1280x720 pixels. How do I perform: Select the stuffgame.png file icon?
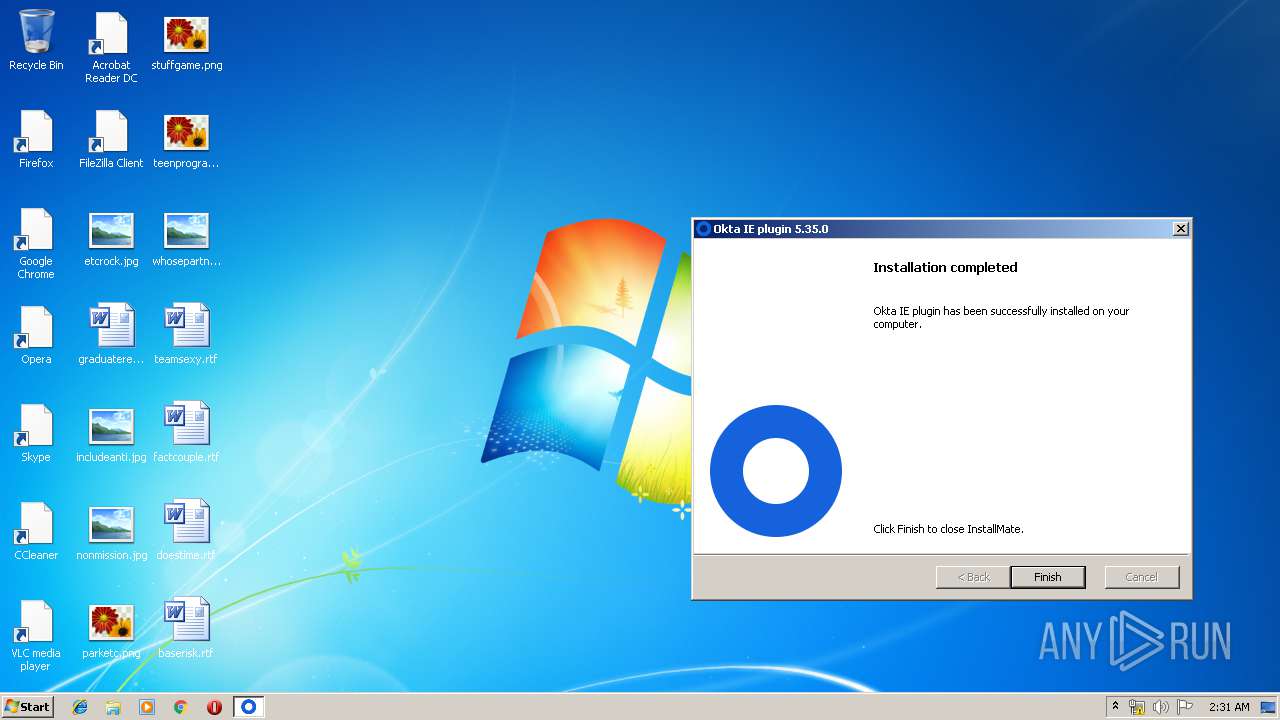pos(186,43)
